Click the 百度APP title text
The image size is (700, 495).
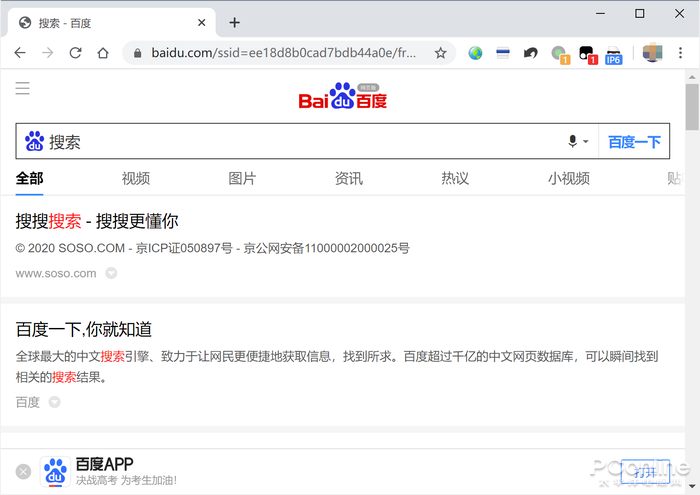[104, 464]
